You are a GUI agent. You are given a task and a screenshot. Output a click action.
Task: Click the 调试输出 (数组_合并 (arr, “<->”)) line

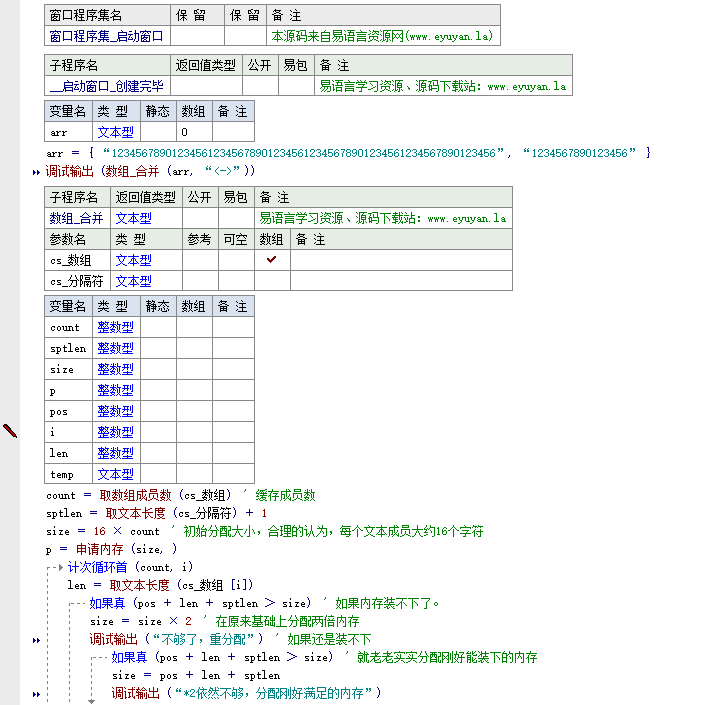[150, 171]
